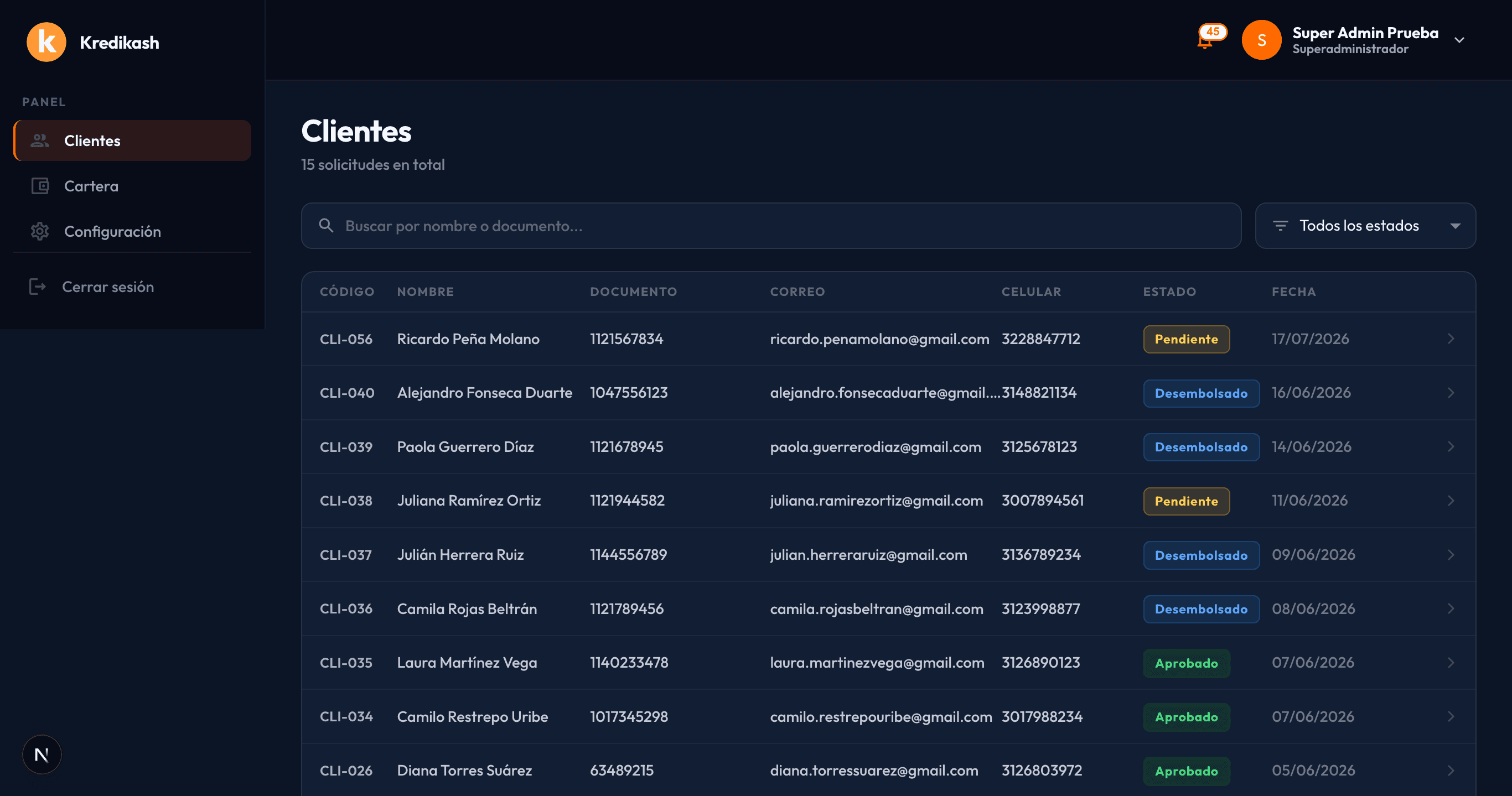Click the Cerrar sesión logout icon
The width and height of the screenshot is (1512, 796).
pos(38,286)
